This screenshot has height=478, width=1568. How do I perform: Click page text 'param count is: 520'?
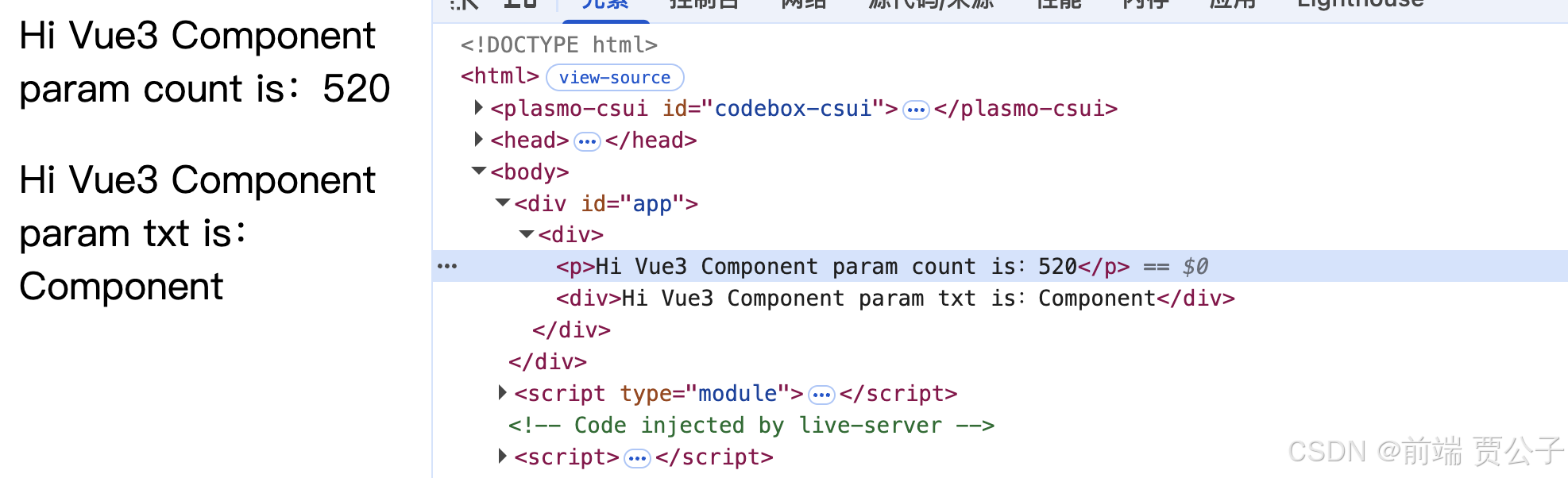205,88
